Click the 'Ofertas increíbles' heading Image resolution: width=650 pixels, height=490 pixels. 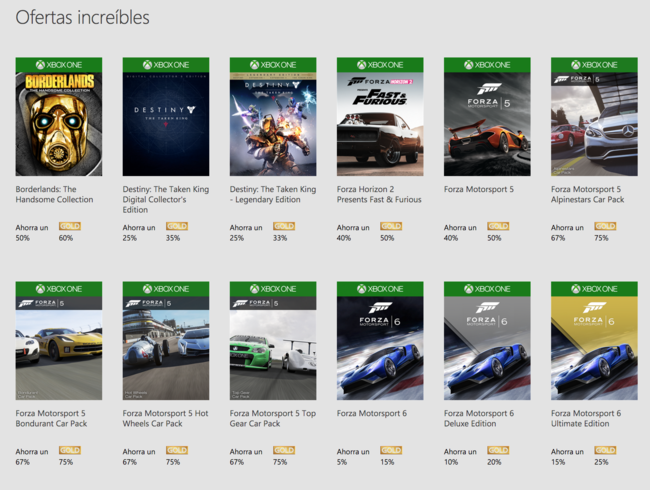[82, 17]
